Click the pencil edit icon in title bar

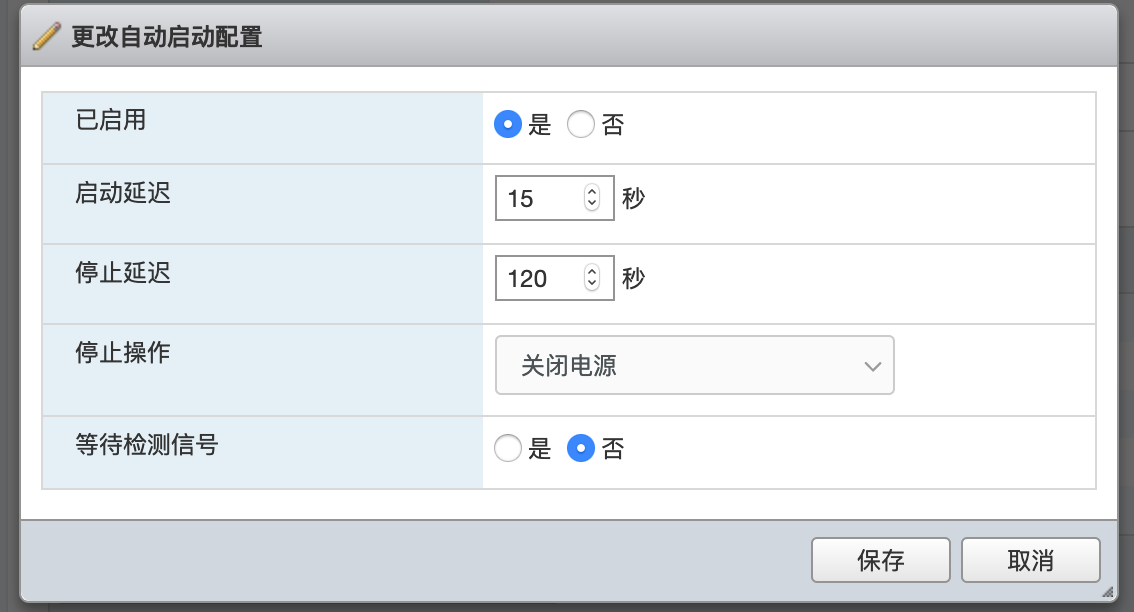(x=47, y=36)
